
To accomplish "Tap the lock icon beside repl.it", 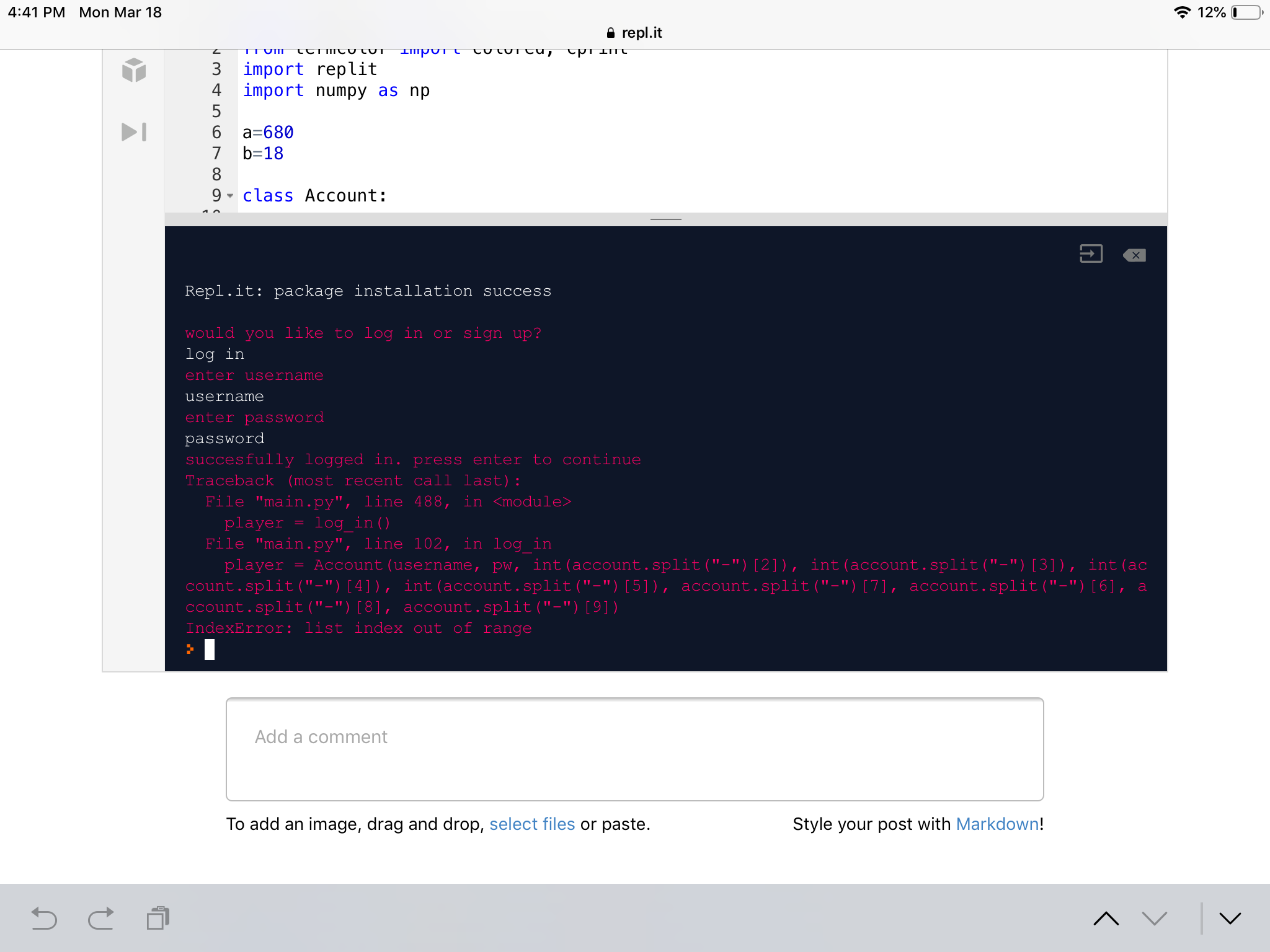I will tap(611, 33).
